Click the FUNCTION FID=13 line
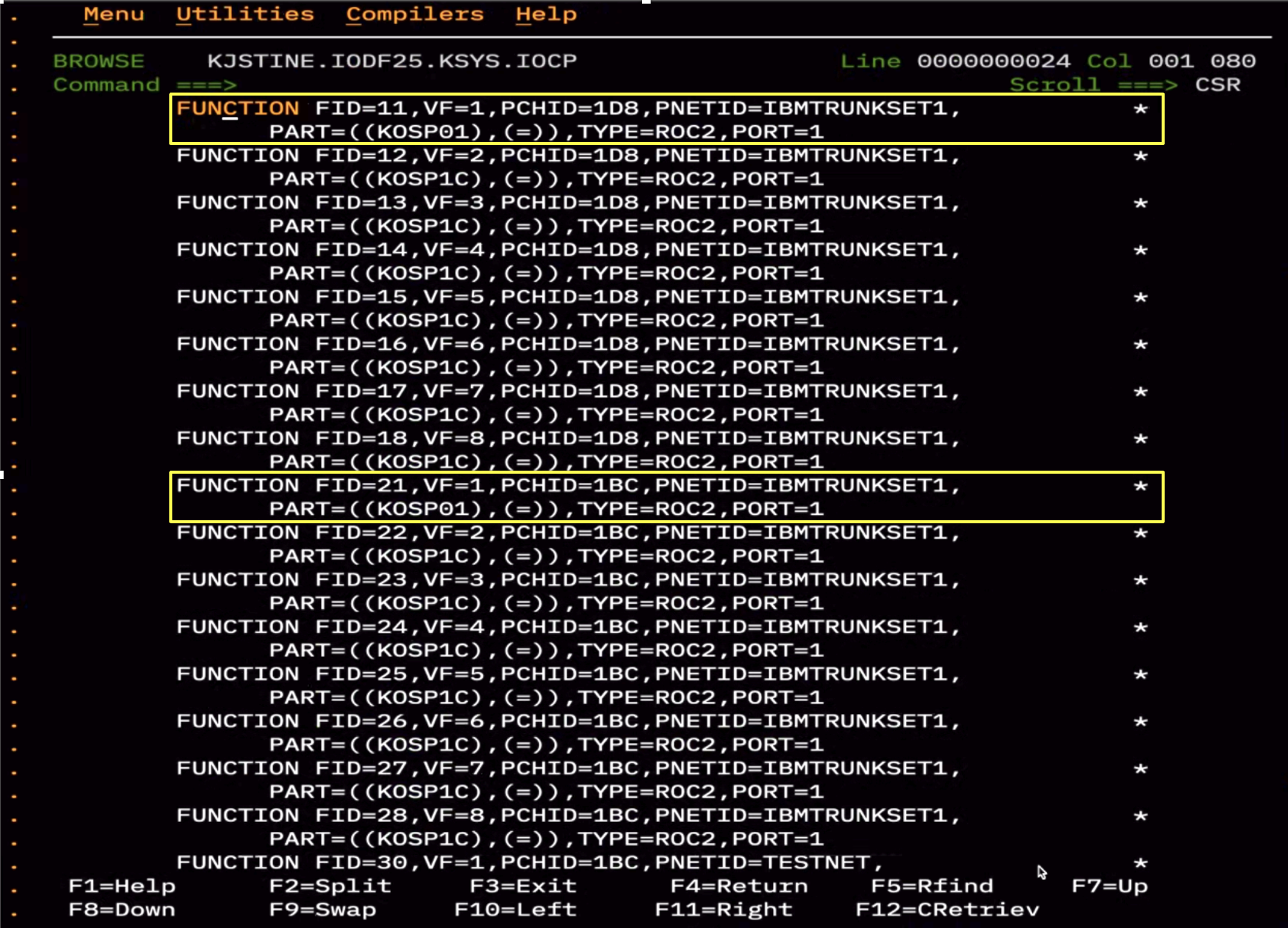 pos(568,203)
